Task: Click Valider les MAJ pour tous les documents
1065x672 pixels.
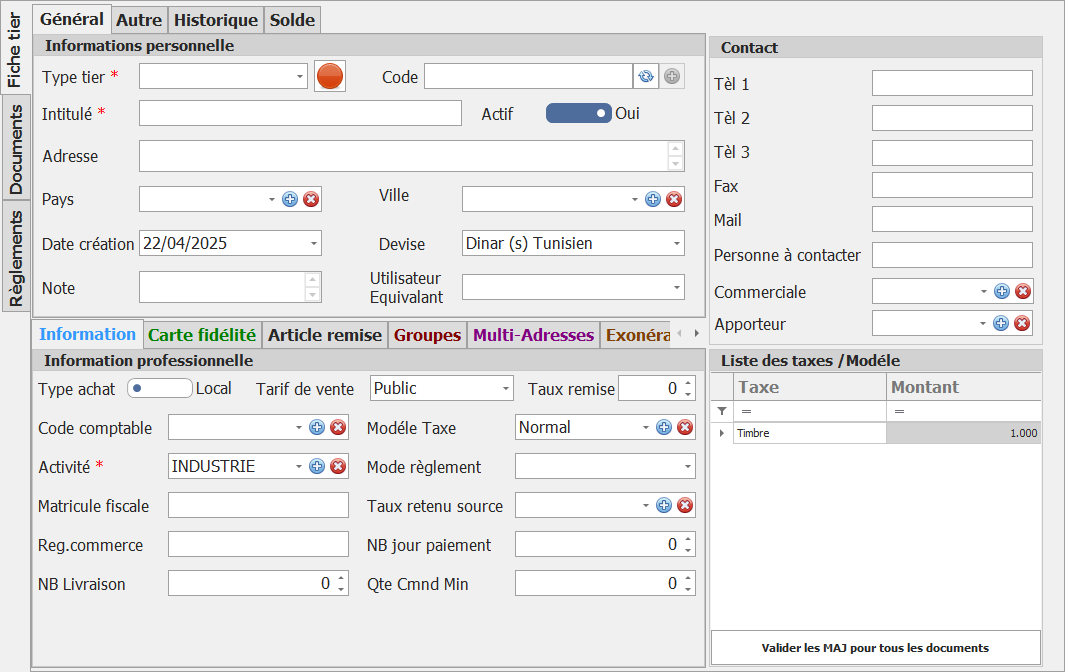Action: [x=875, y=647]
